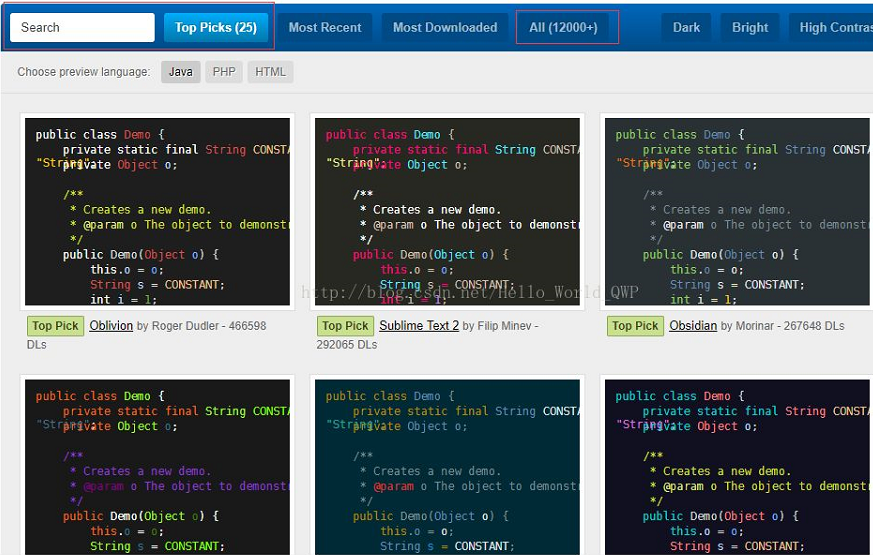
Task: Click the Top Pick badge beside Oblivion
Action: (55, 326)
